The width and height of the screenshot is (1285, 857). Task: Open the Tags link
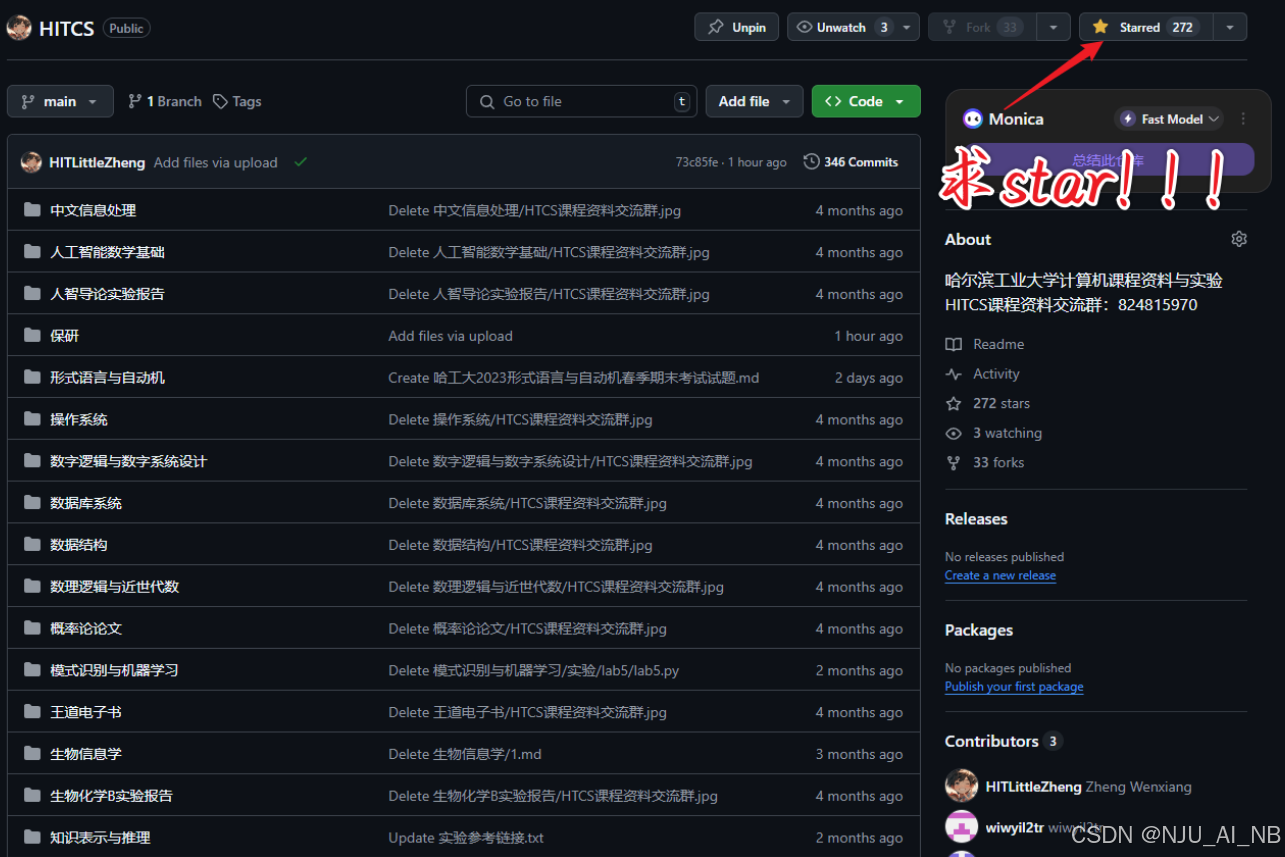(x=238, y=101)
